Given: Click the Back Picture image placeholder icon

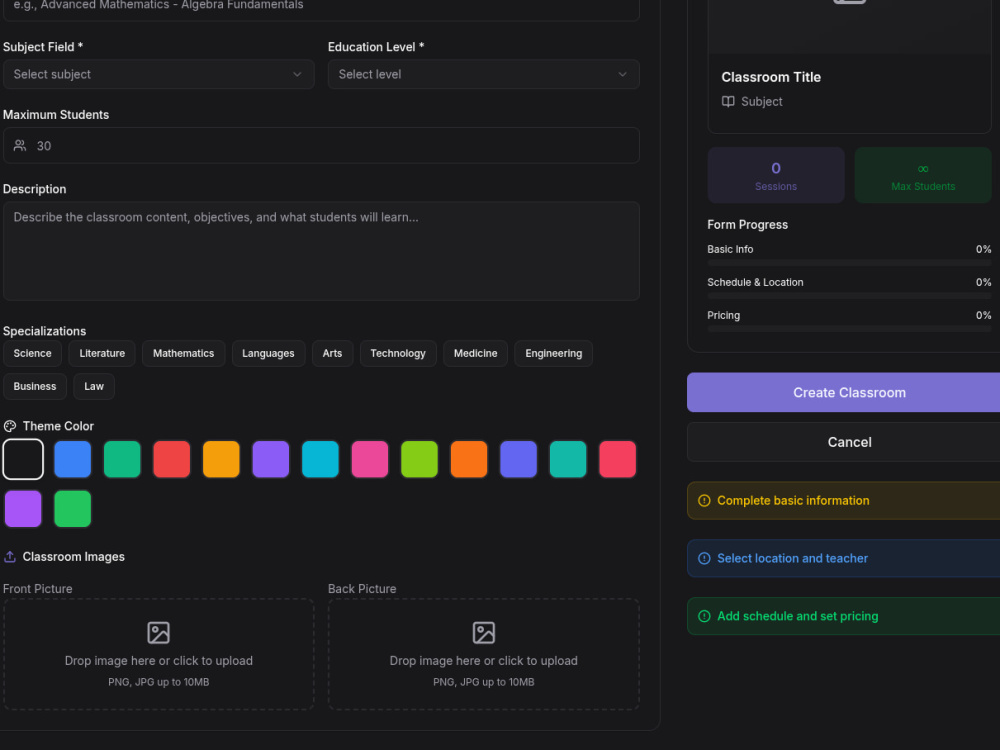Looking at the screenshot, I should (483, 633).
